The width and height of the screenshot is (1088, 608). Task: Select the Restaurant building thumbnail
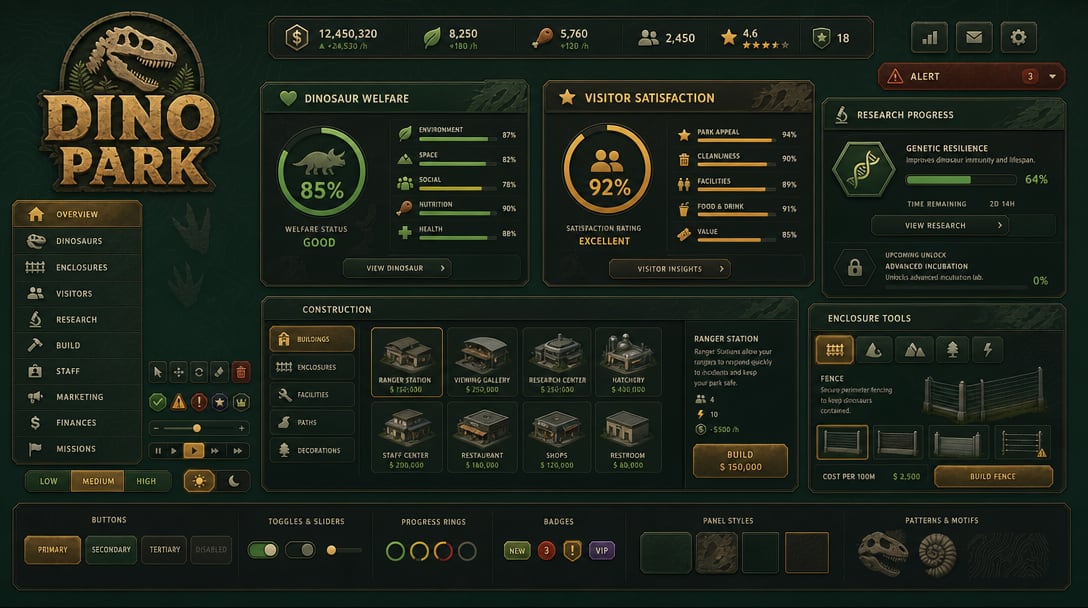point(482,438)
